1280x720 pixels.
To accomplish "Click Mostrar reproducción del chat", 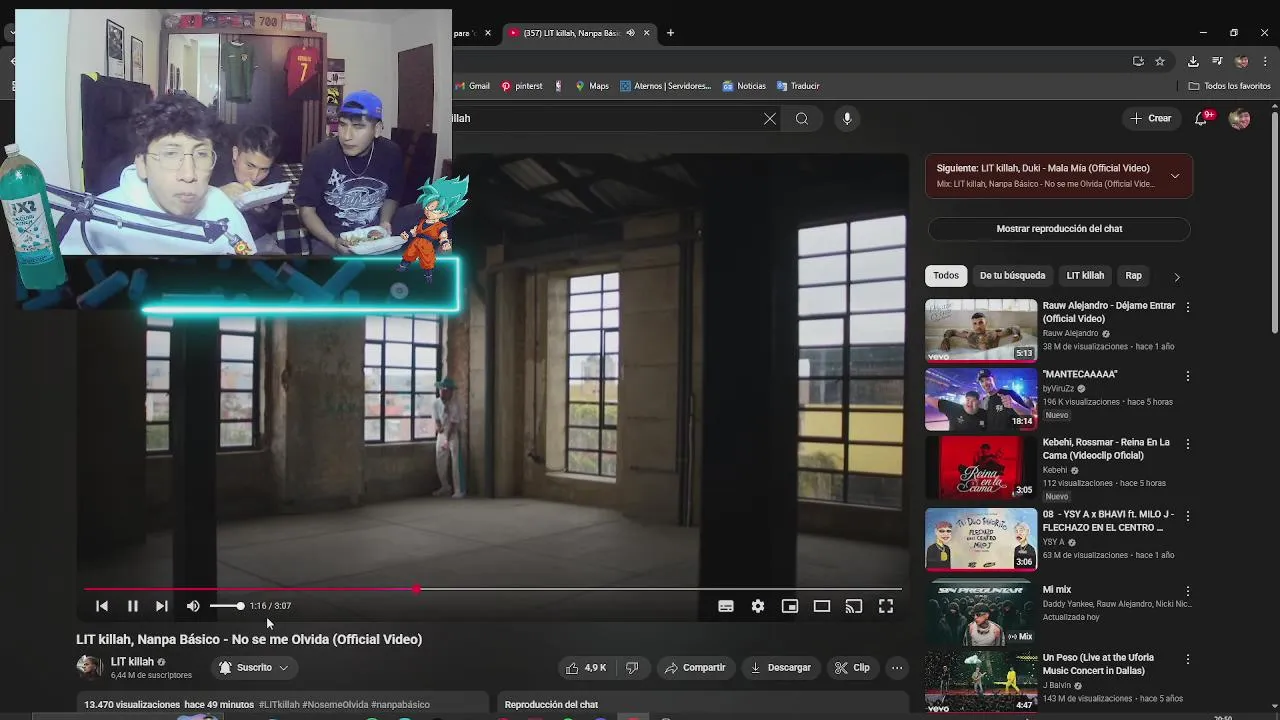I will [1059, 229].
